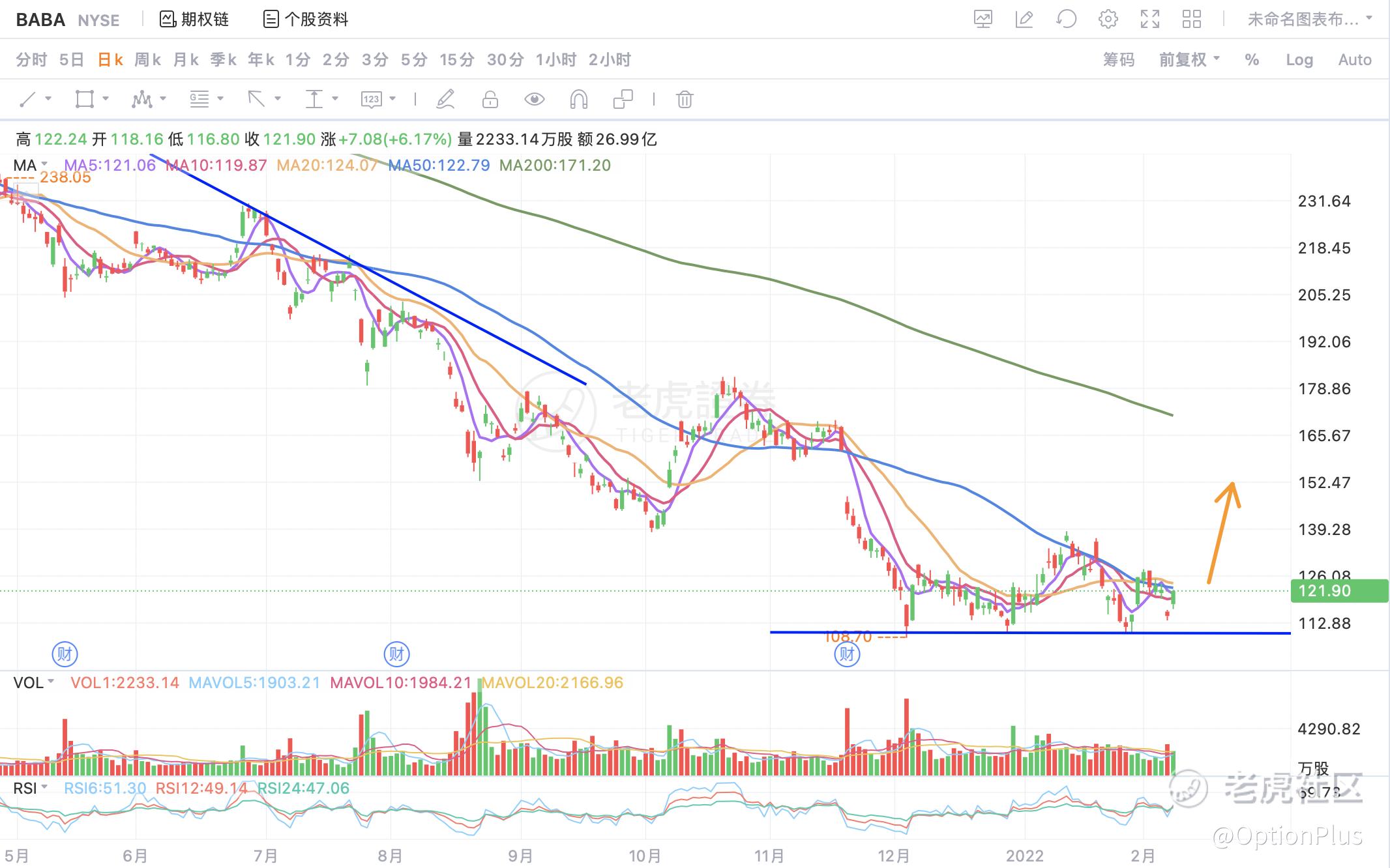Select the rectangle shape drawing tool

(x=85, y=99)
